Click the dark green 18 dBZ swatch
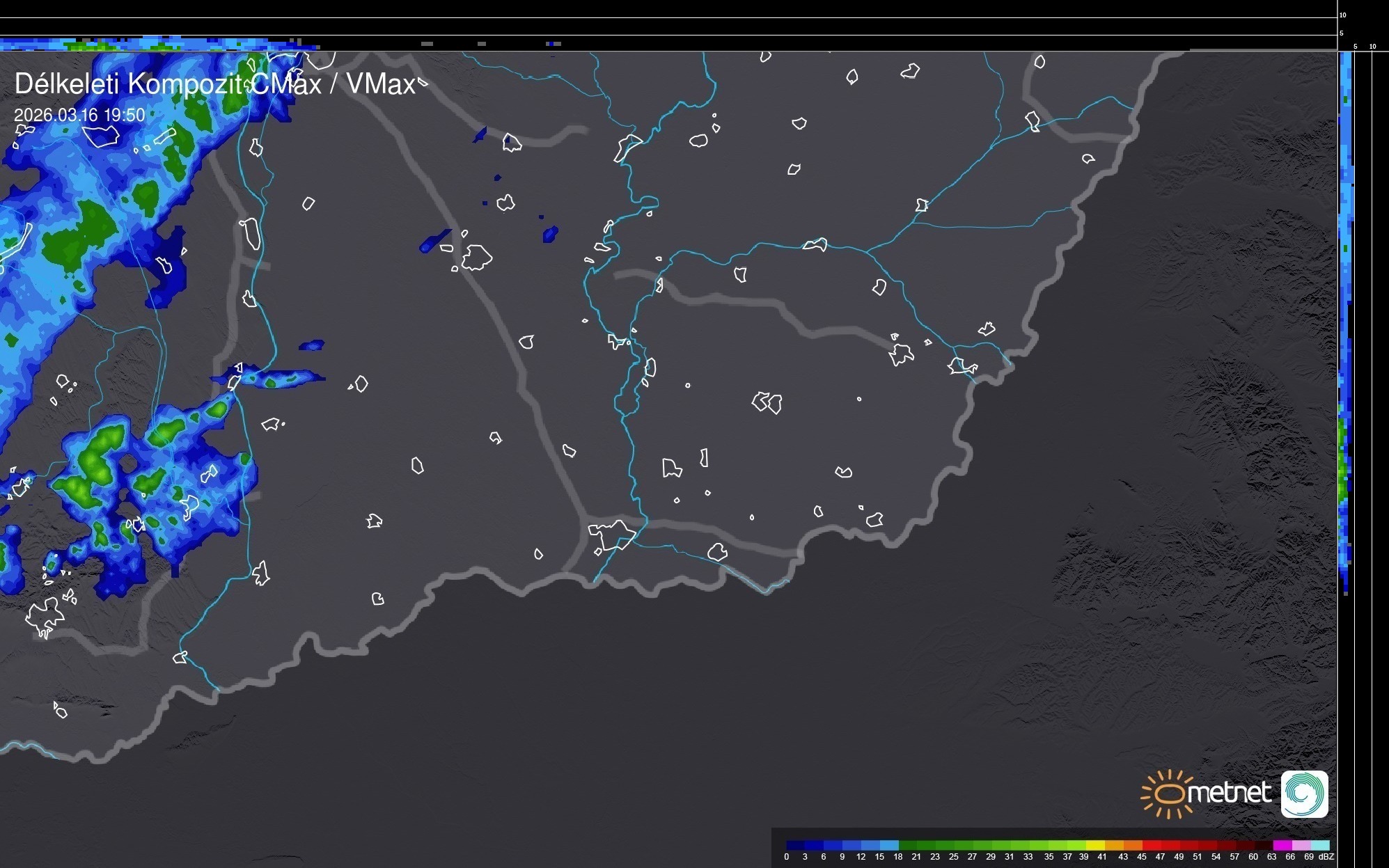The width and height of the screenshot is (1389, 868). pyautogui.click(x=908, y=845)
